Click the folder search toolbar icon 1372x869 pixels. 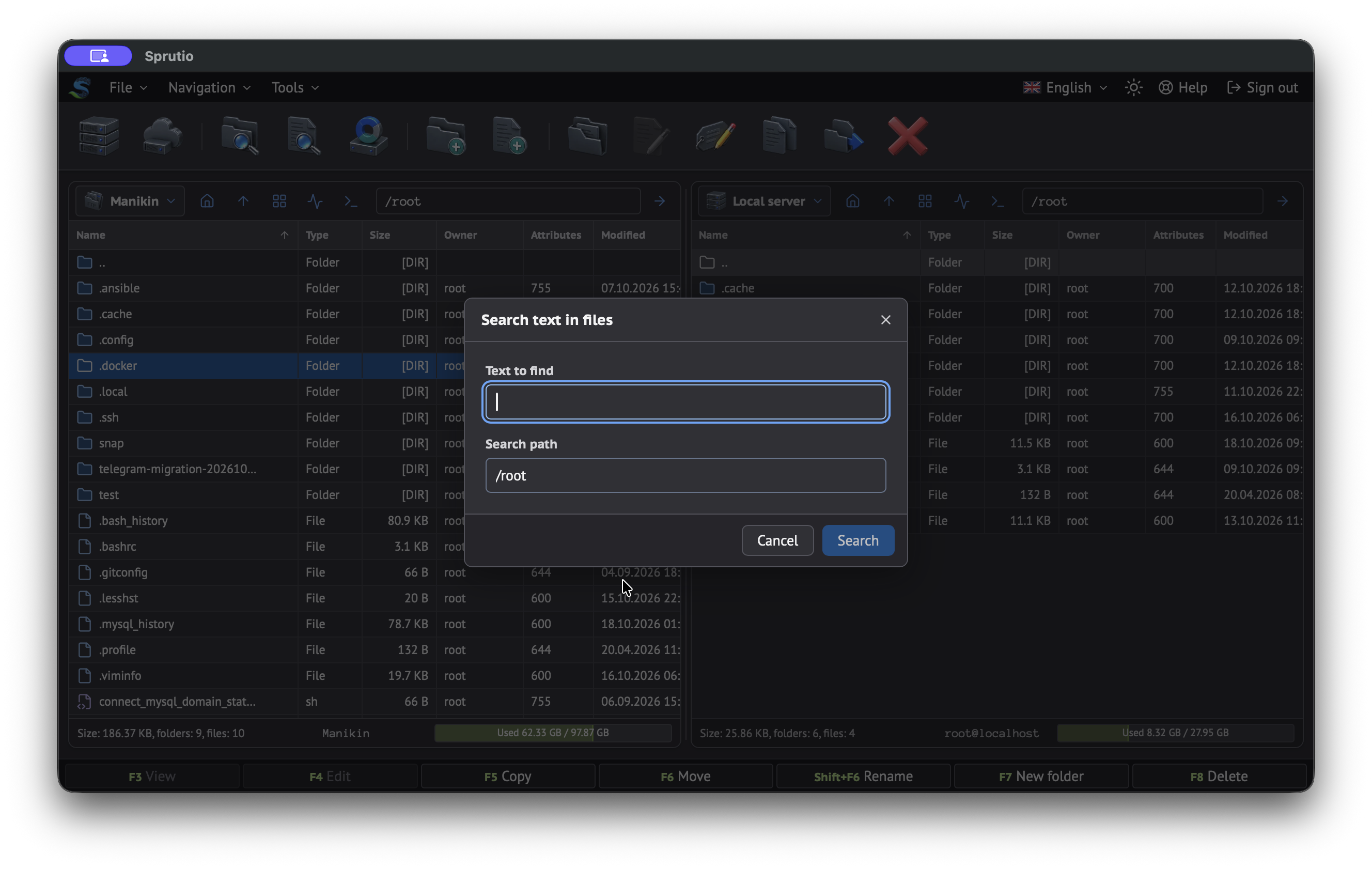tap(240, 136)
